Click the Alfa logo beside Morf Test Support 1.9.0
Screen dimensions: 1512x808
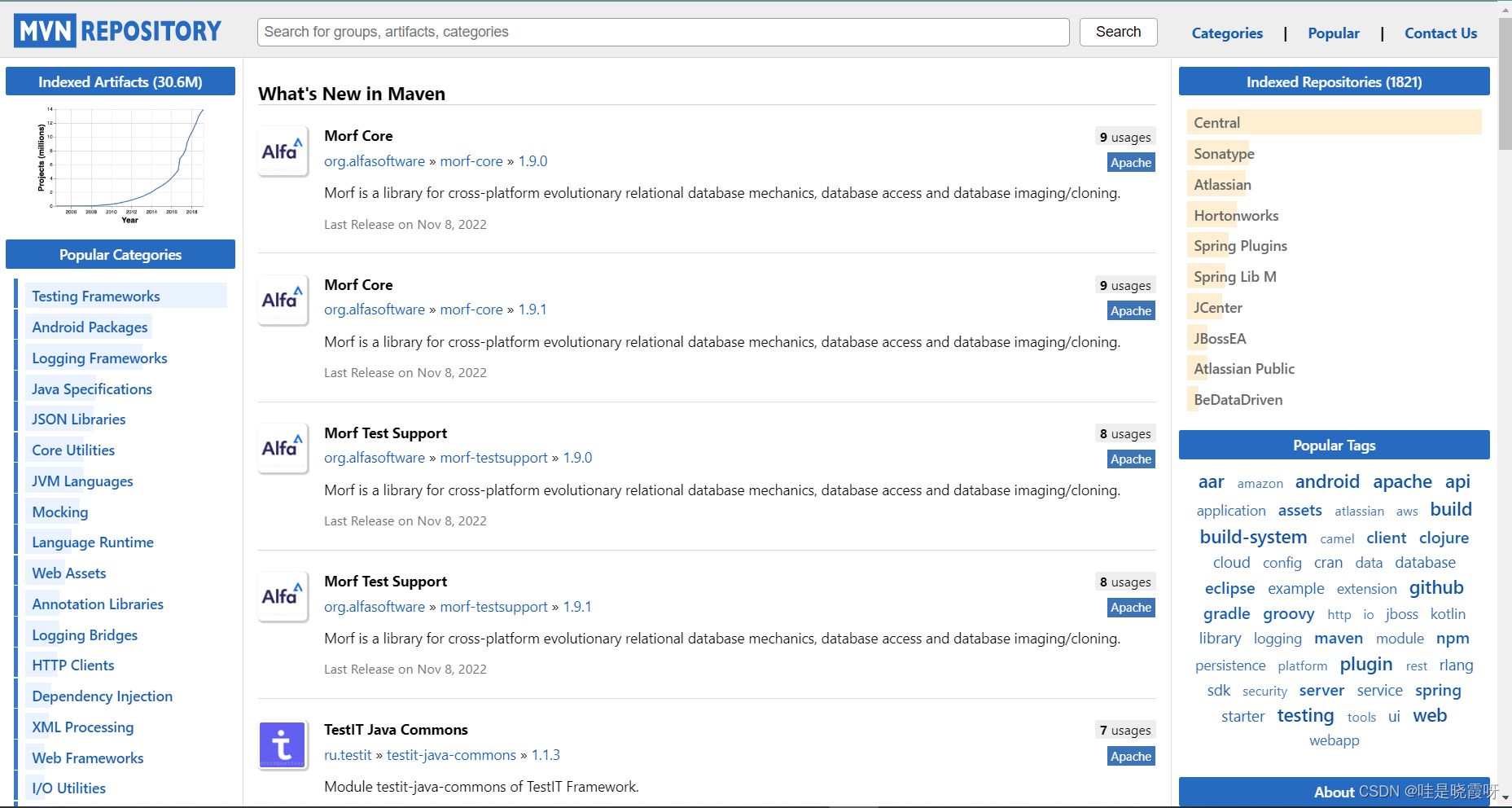point(283,448)
